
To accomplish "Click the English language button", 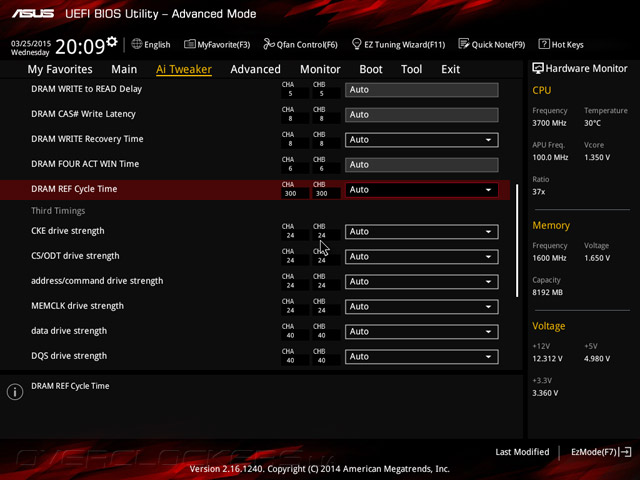I will 151,44.
